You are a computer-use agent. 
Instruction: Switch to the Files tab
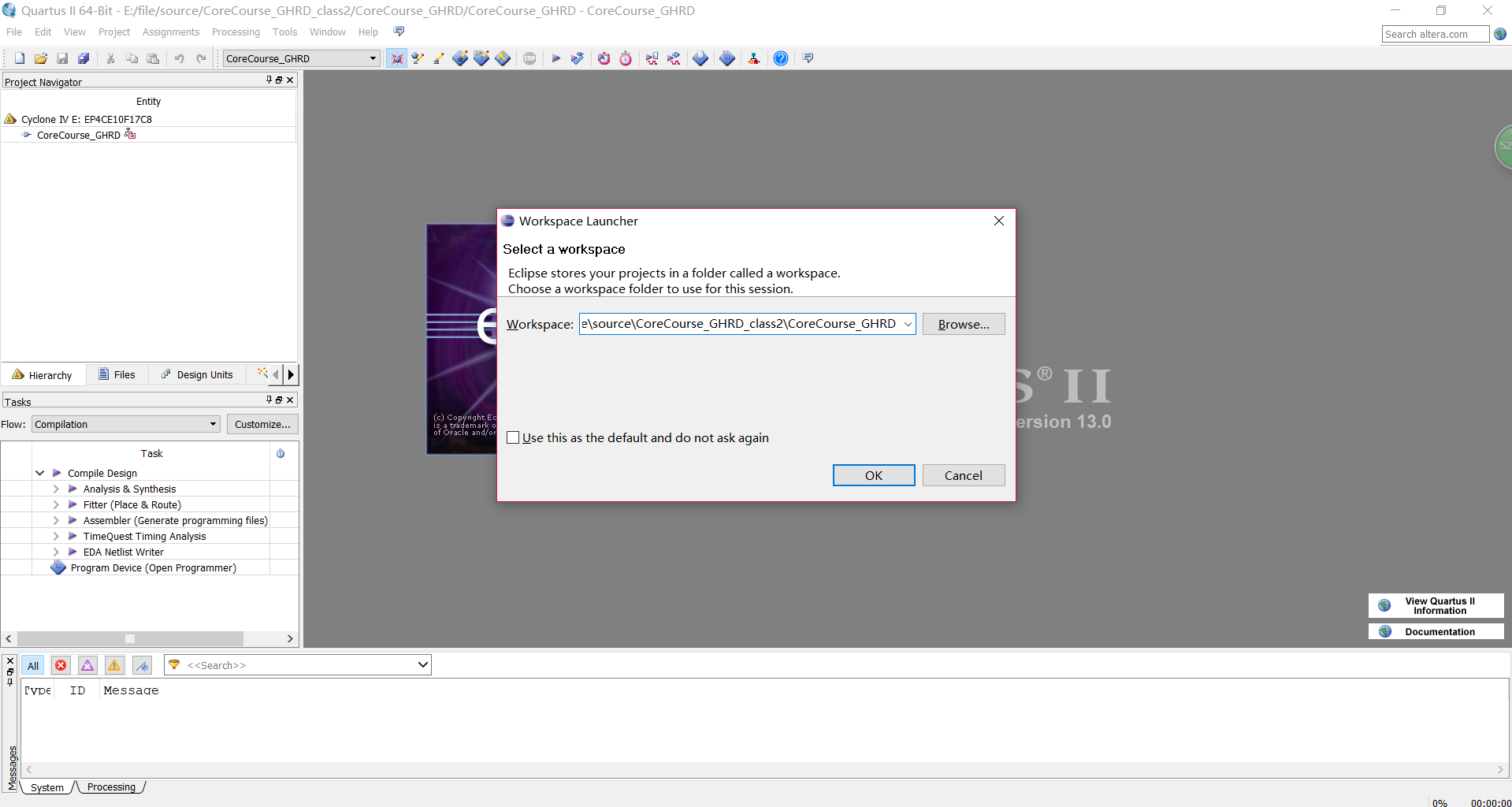pos(117,375)
